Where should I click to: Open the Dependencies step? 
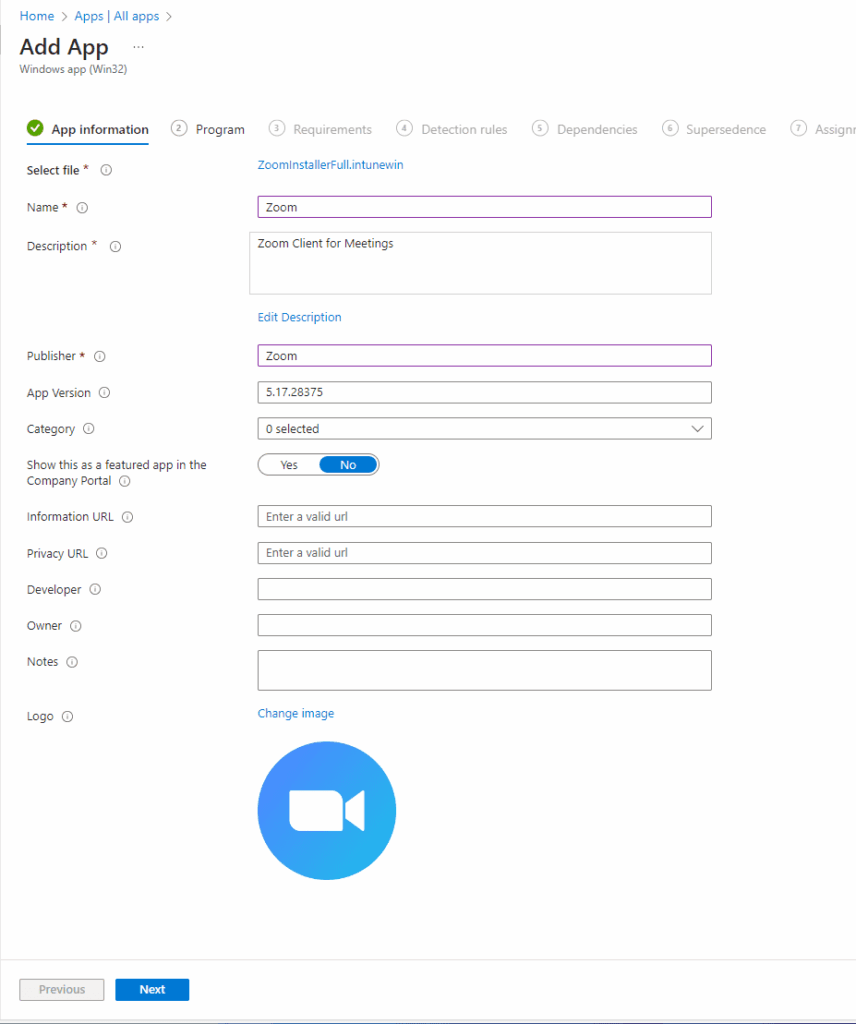pos(597,129)
